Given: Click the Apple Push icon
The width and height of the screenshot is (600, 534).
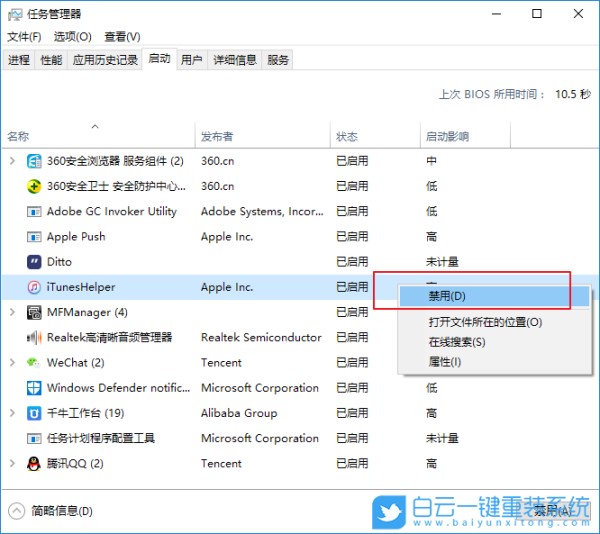Looking at the screenshot, I should pyautogui.click(x=34, y=237).
